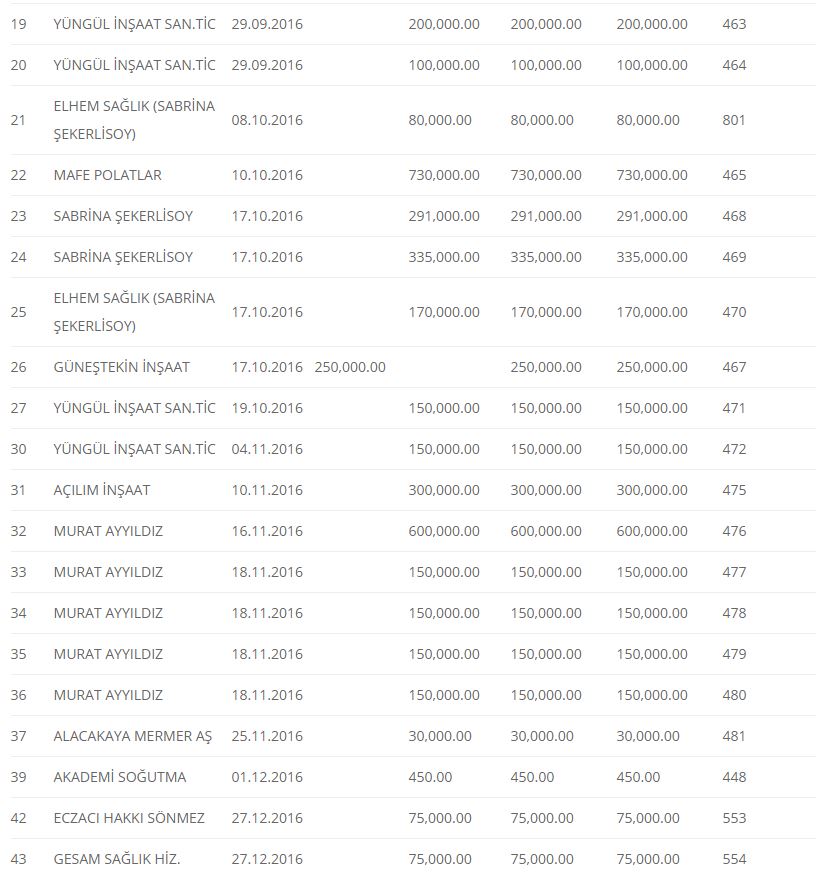
Task: Click reference number 554 in last row
Action: click(733, 859)
